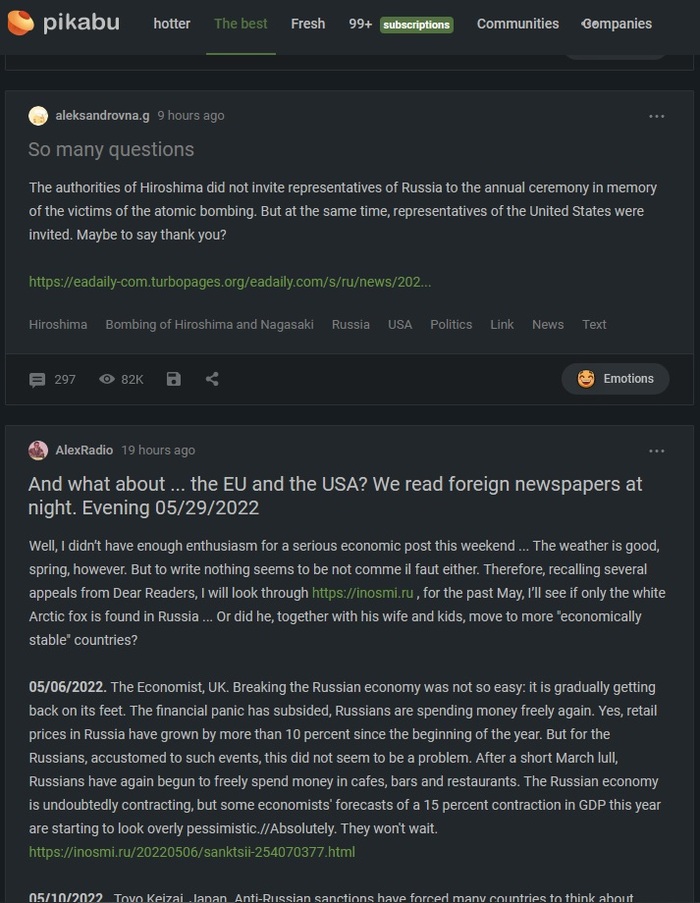Switch to the Fresh tab
The width and height of the screenshot is (700, 903).
click(308, 23)
